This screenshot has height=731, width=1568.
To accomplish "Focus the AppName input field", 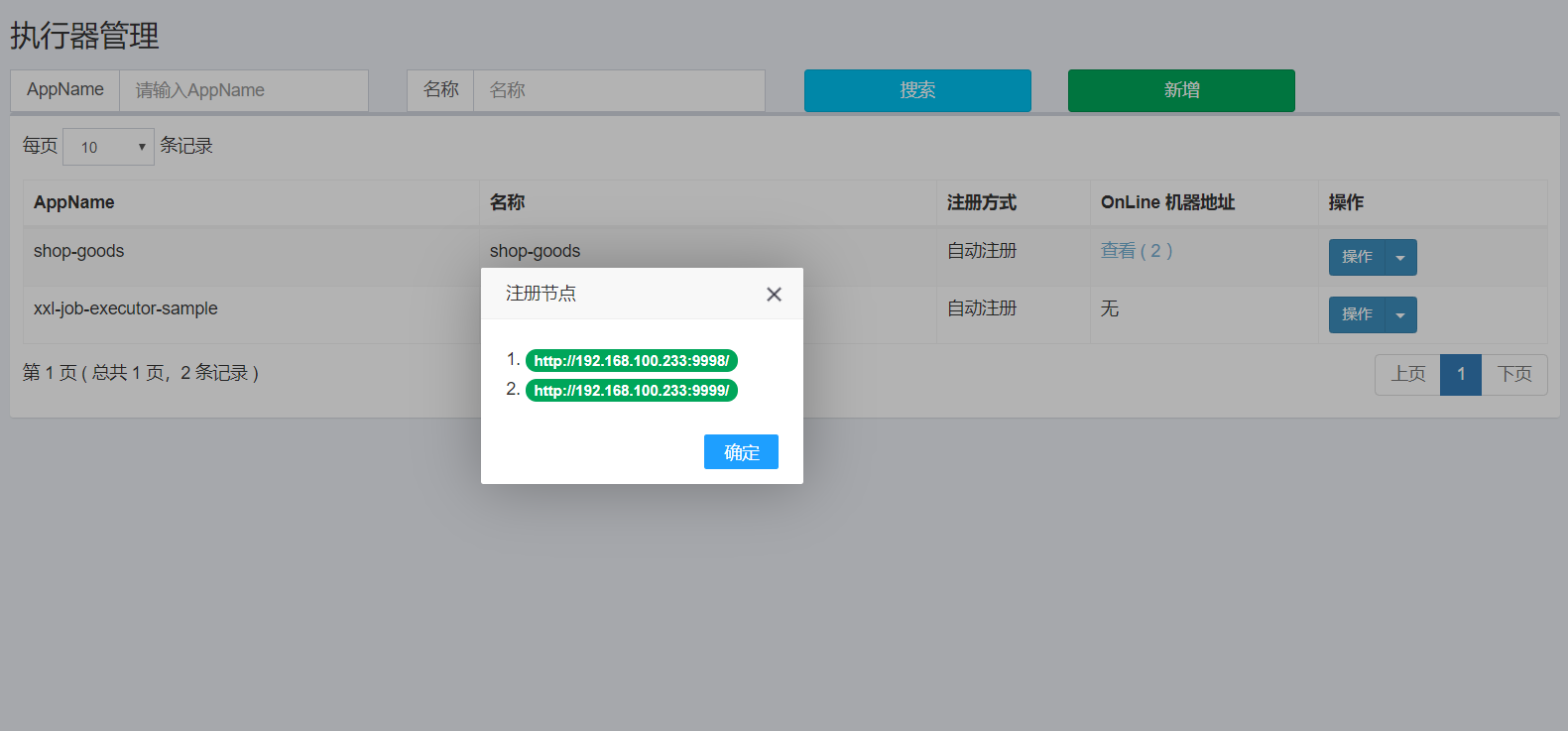I will pyautogui.click(x=244, y=90).
